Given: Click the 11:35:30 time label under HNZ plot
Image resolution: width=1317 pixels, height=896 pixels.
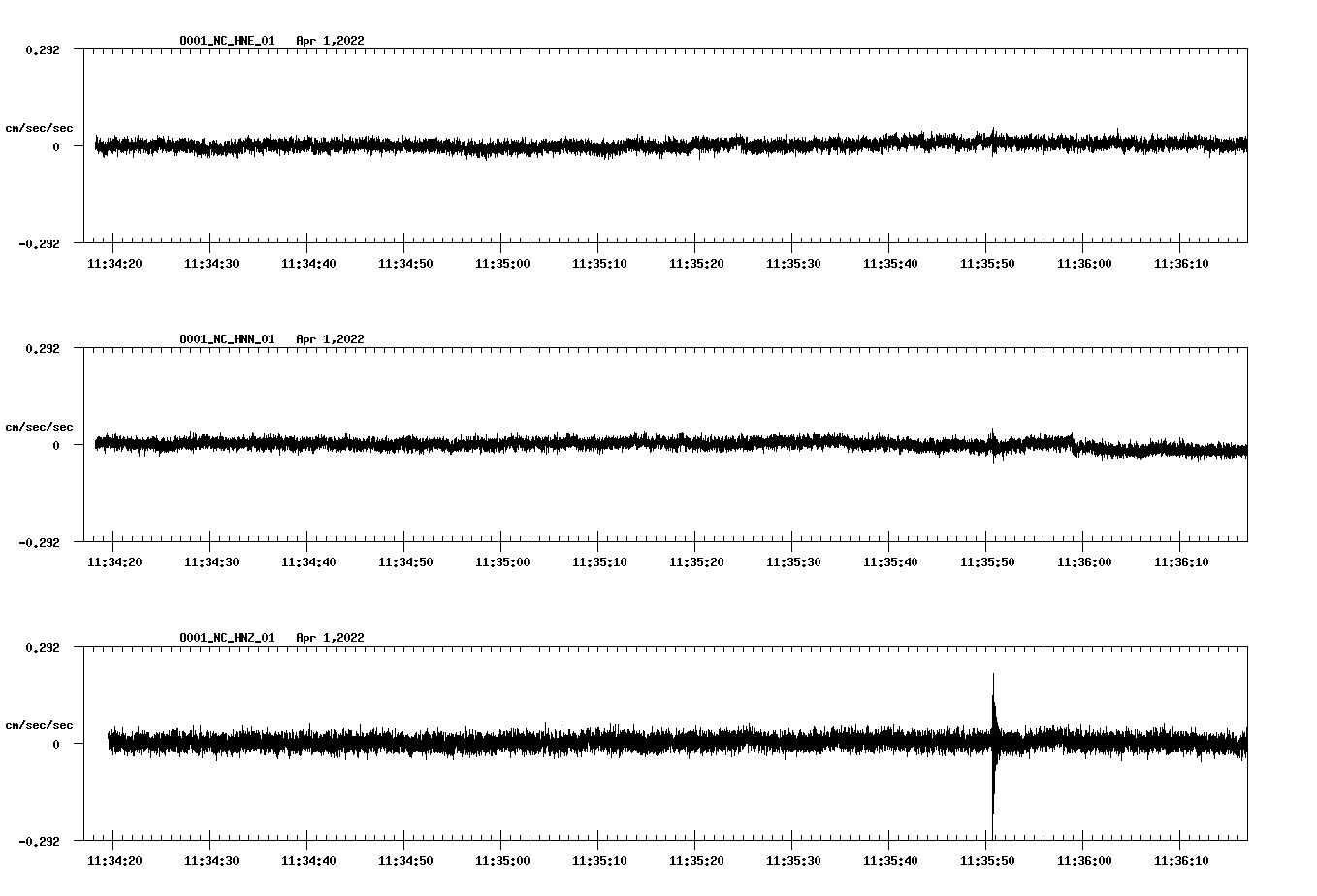Looking at the screenshot, I should pos(793,861).
